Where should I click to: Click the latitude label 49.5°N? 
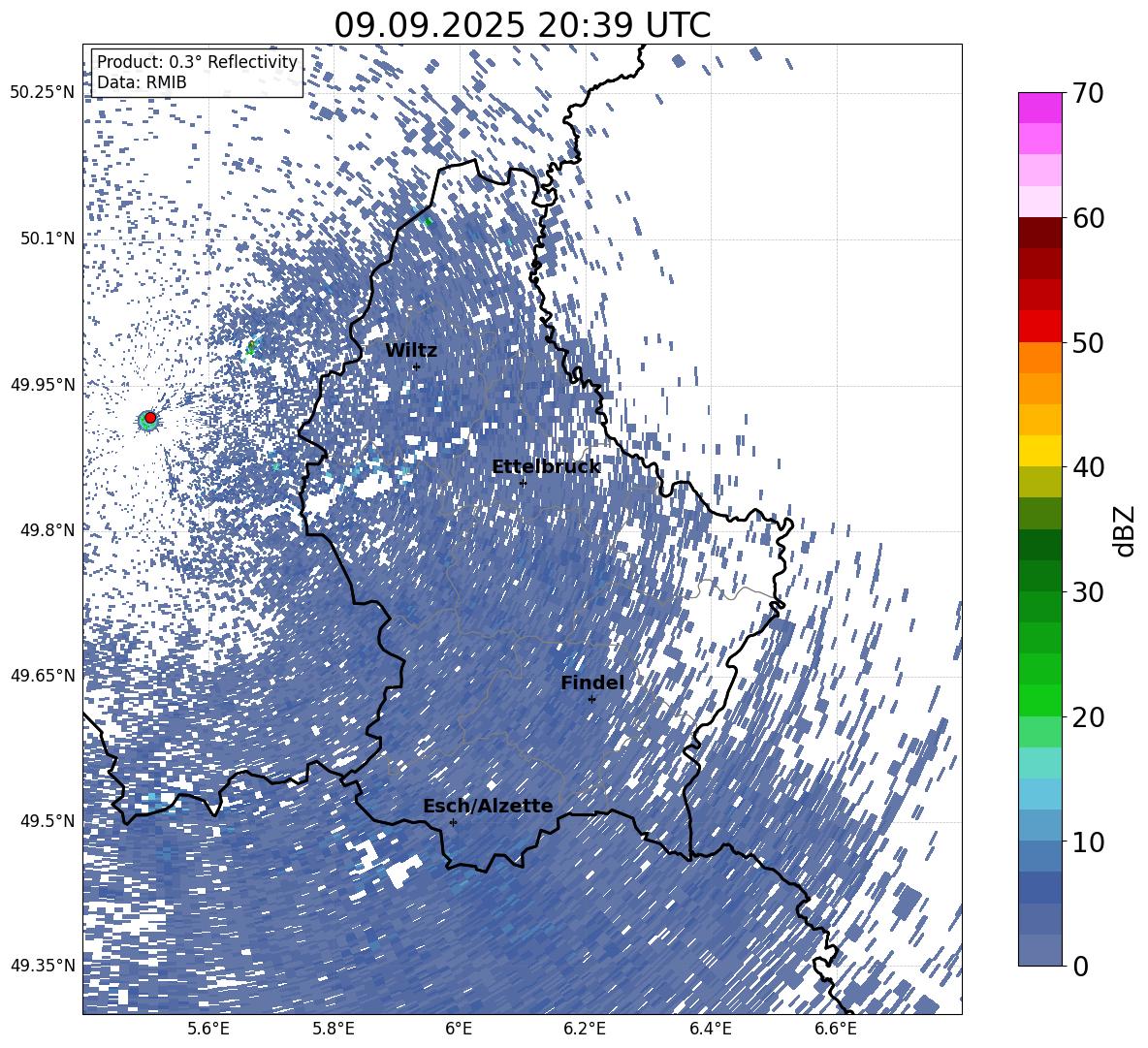(x=47, y=820)
